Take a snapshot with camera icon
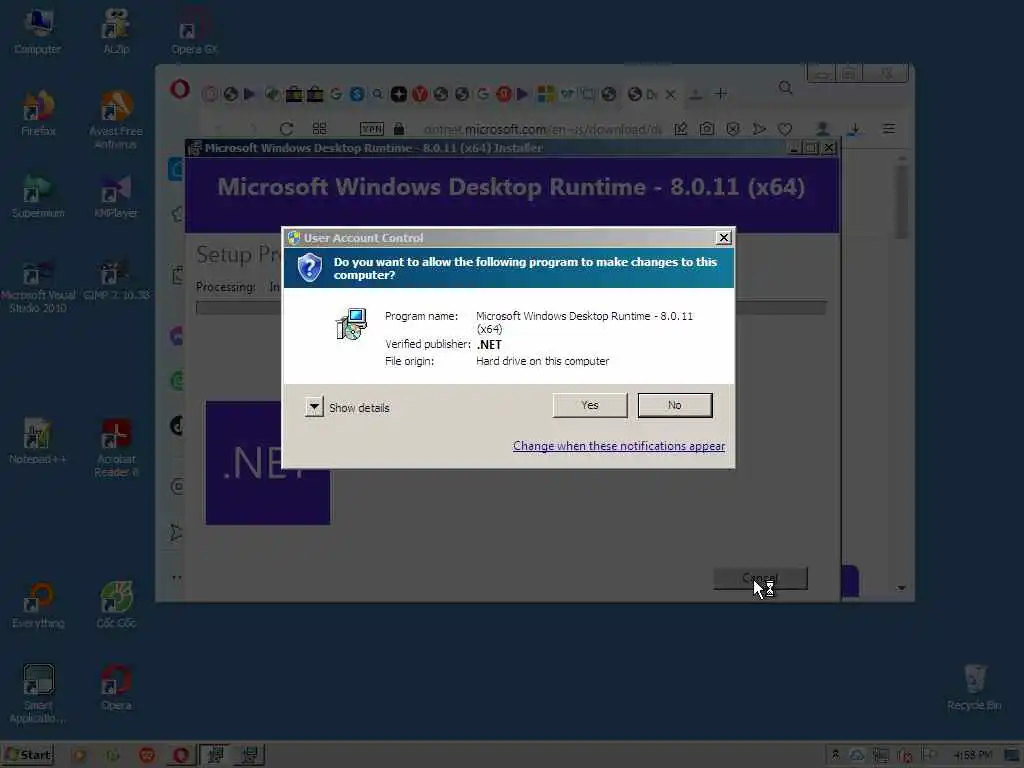The image size is (1024, 768). click(707, 129)
